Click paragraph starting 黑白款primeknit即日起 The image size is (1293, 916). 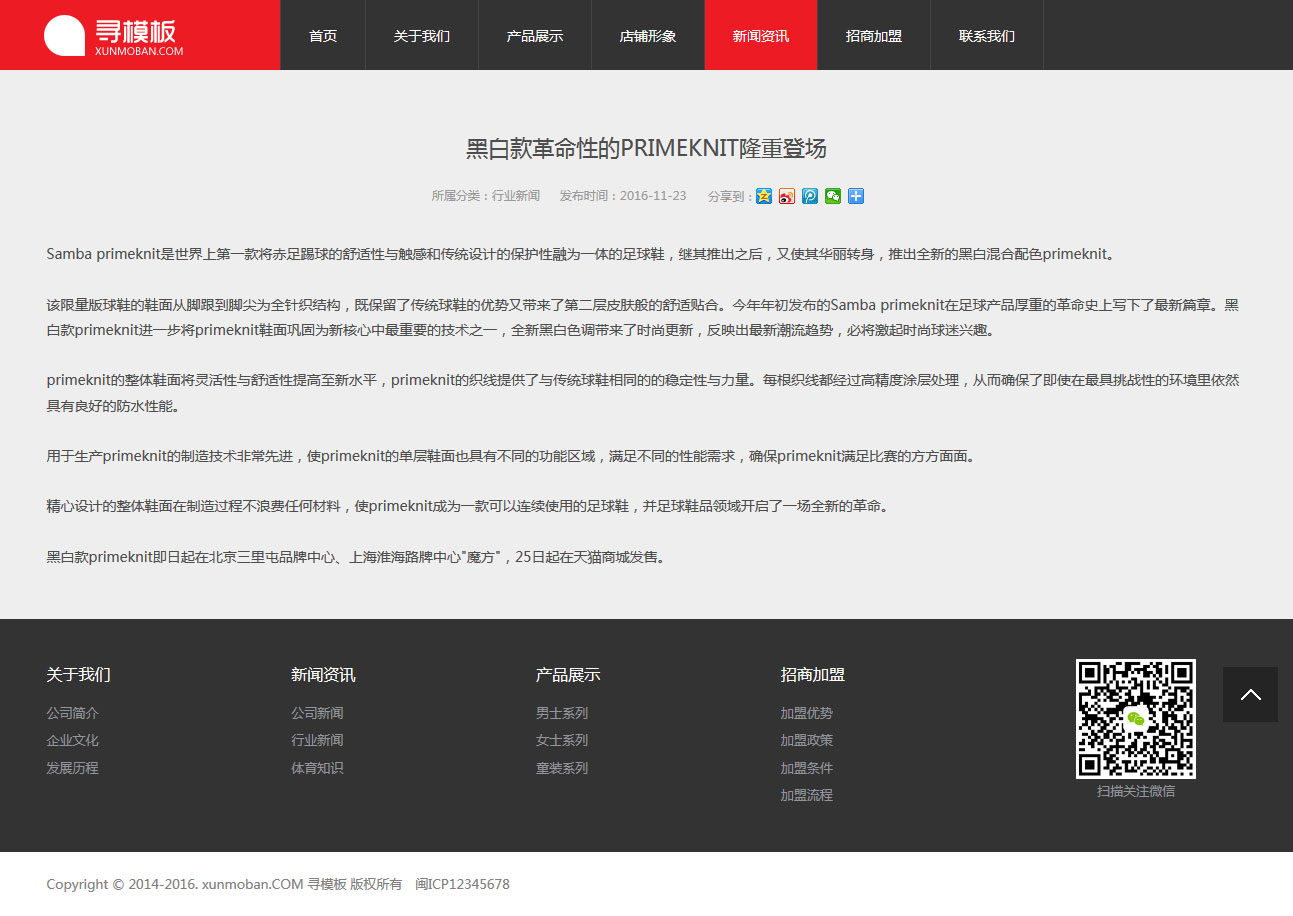[356, 557]
